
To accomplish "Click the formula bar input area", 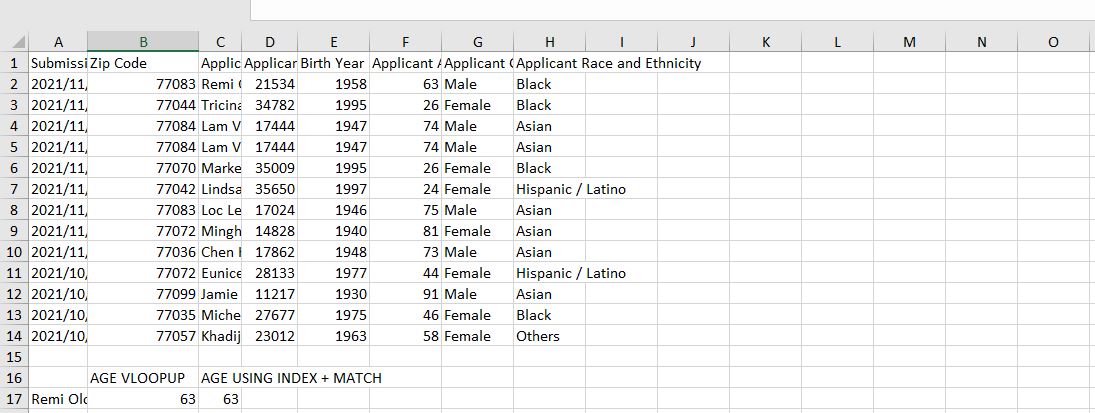I will pyautogui.click(x=673, y=10).
